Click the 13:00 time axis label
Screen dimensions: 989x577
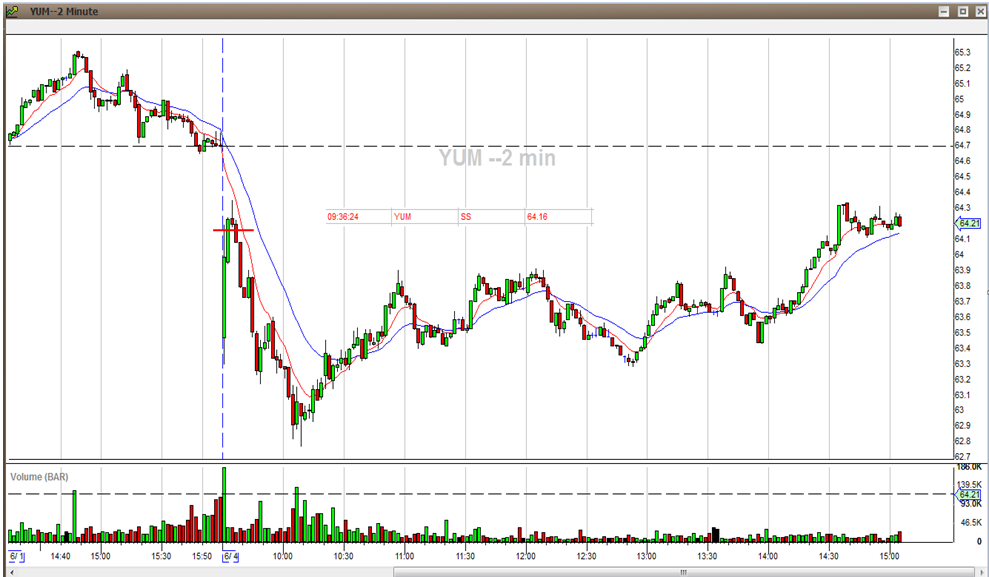[647, 556]
